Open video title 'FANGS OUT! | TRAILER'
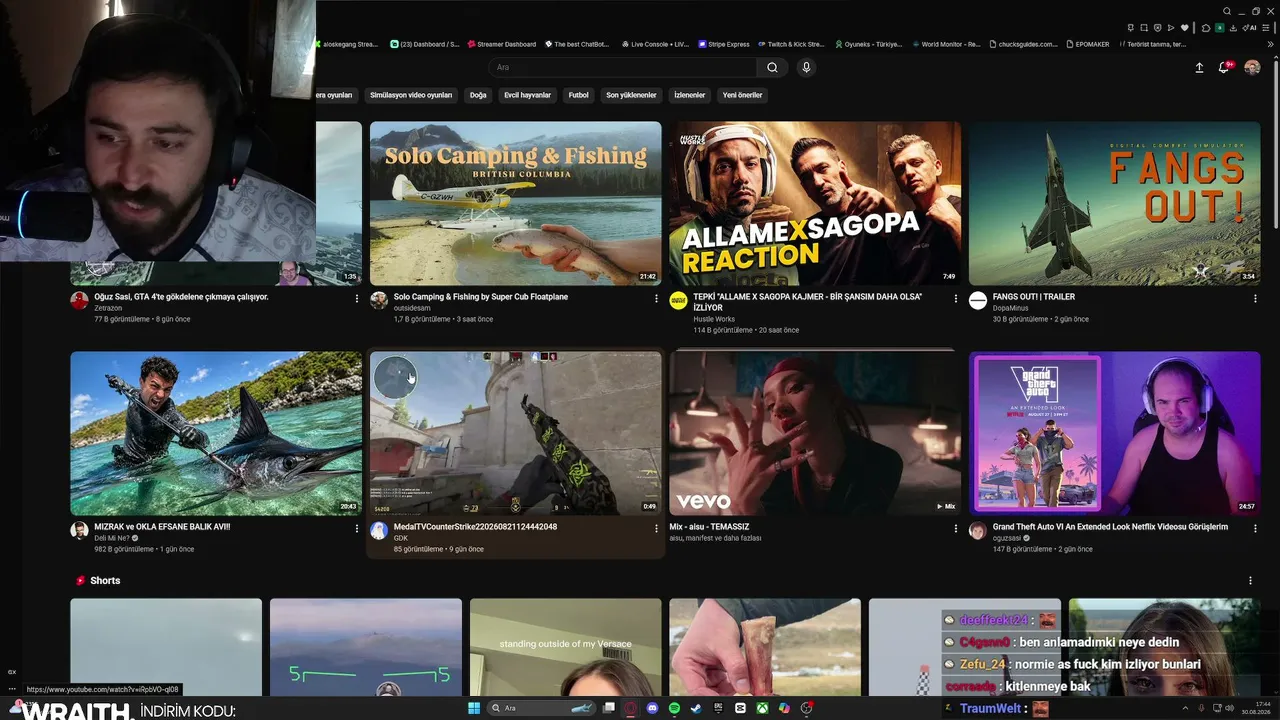 pos(1034,297)
